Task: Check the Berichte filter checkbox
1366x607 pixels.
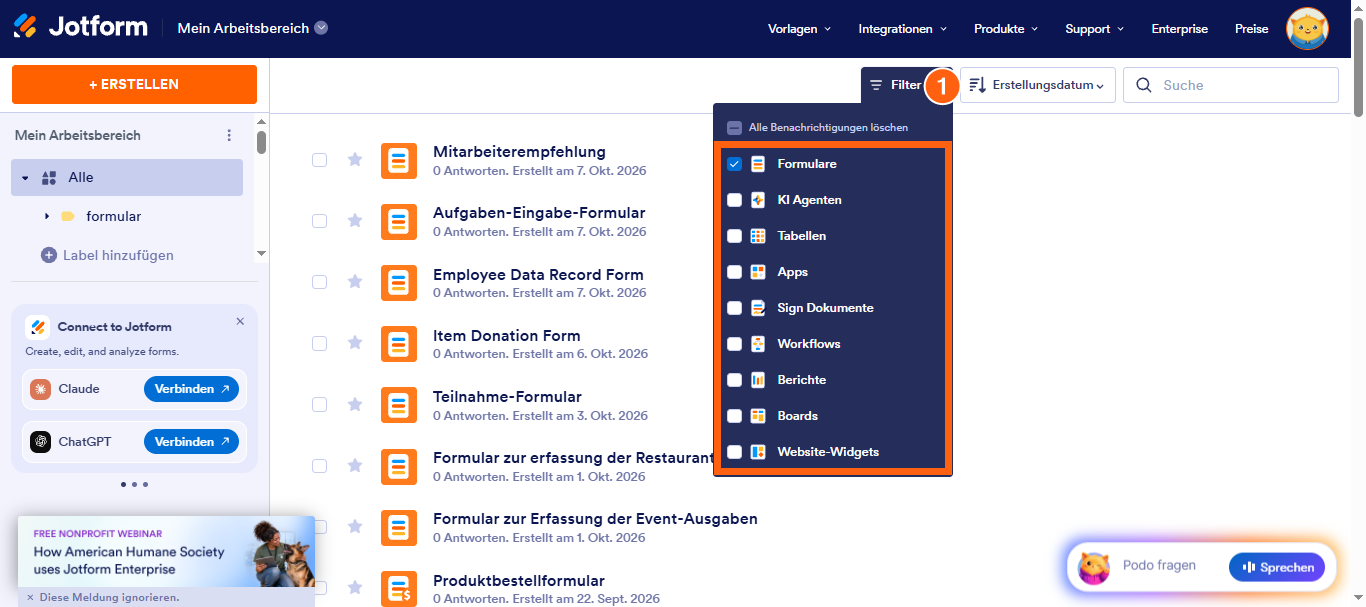Action: point(734,380)
